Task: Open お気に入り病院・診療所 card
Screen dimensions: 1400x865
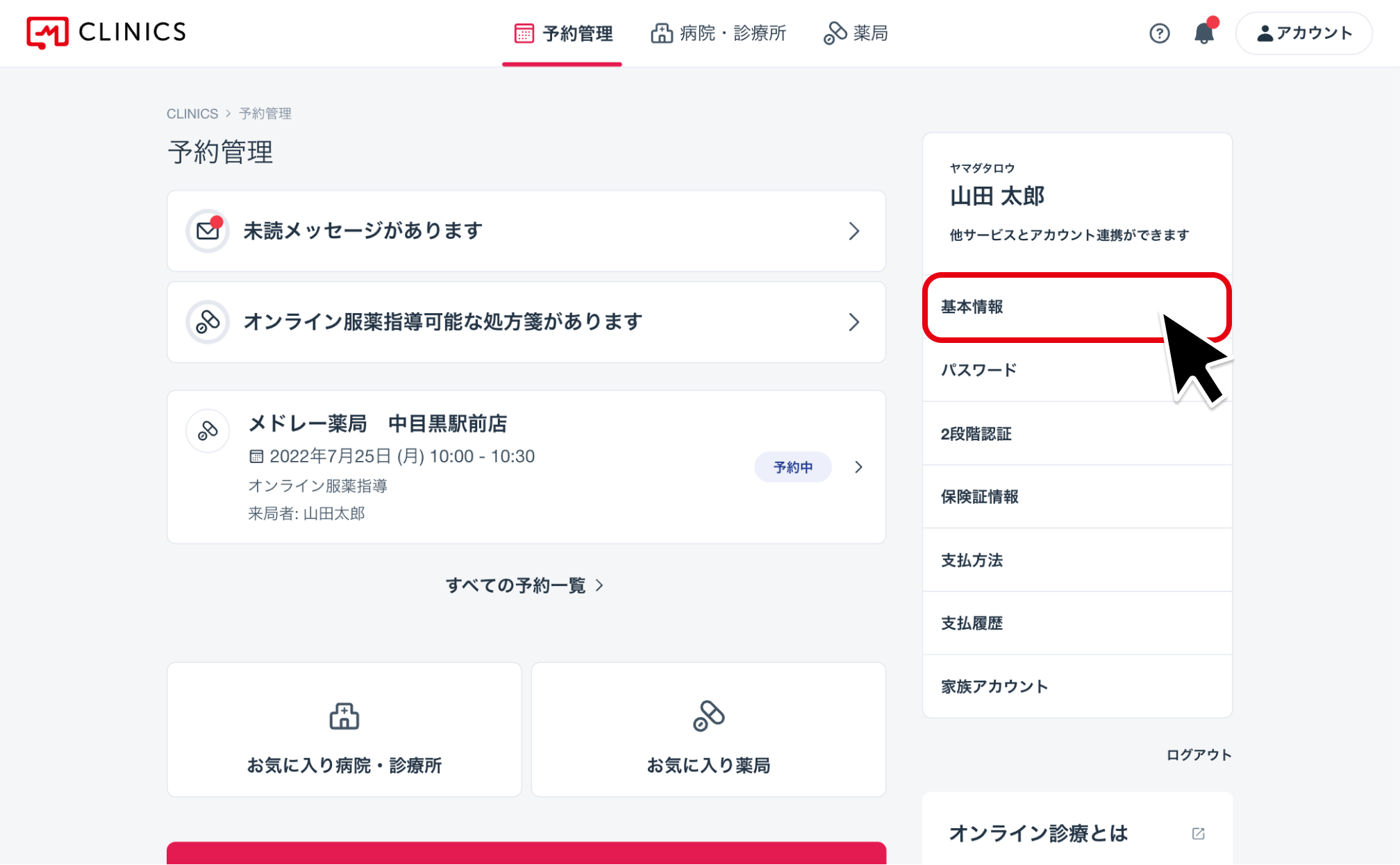Action: pyautogui.click(x=344, y=730)
